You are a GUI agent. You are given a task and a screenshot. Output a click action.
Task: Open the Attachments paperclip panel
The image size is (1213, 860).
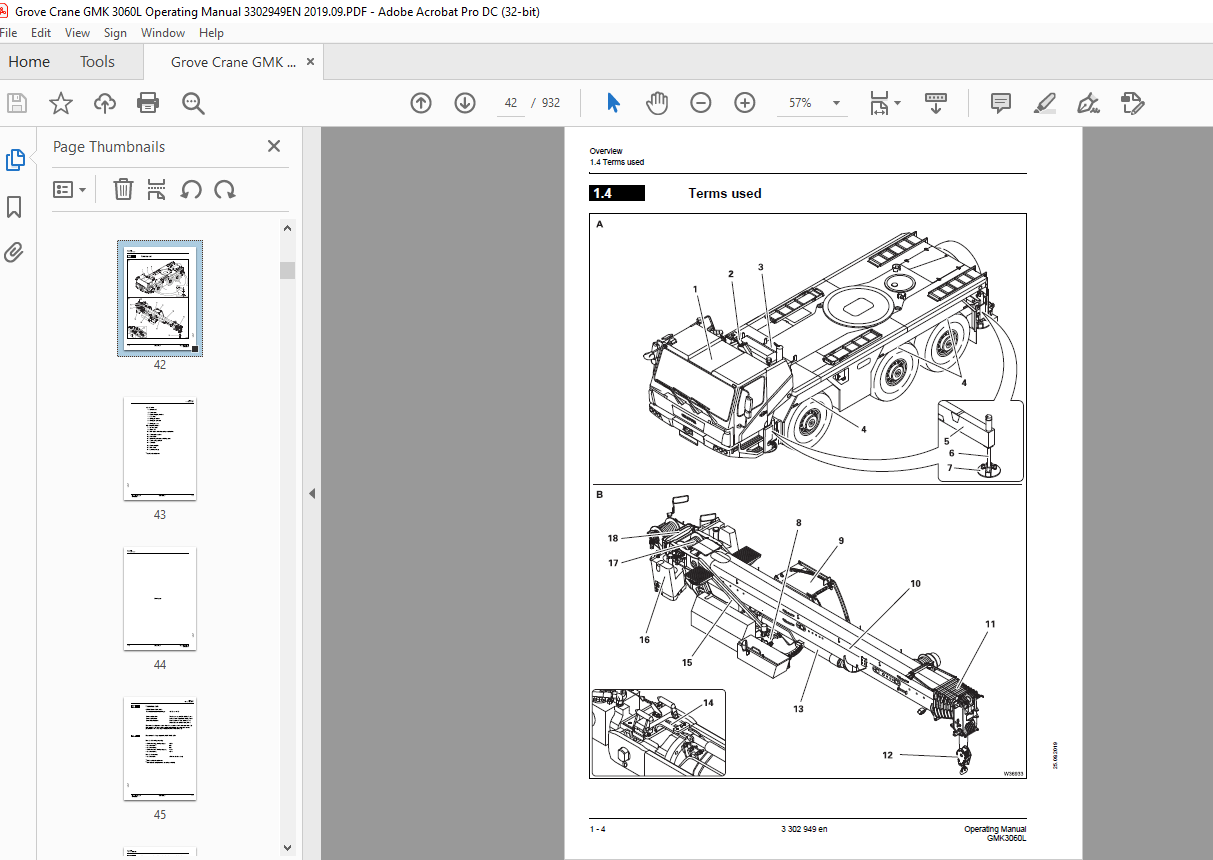(14, 252)
